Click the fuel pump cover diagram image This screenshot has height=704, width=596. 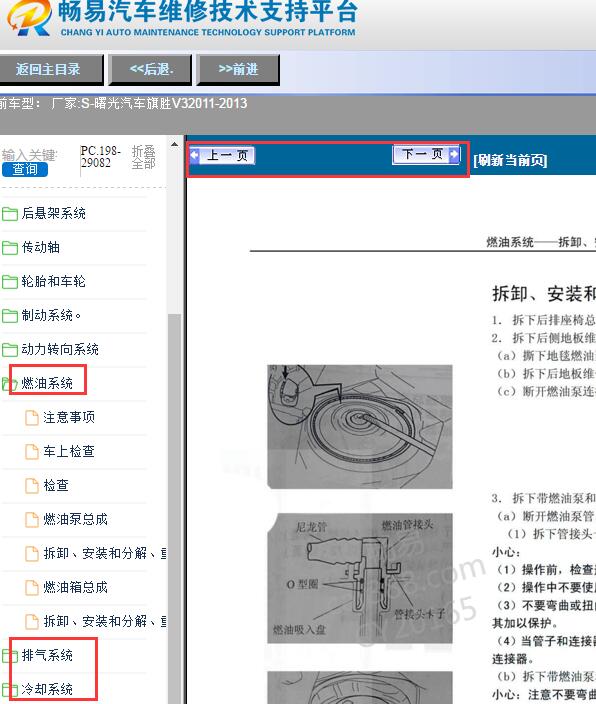[x=360, y=427]
